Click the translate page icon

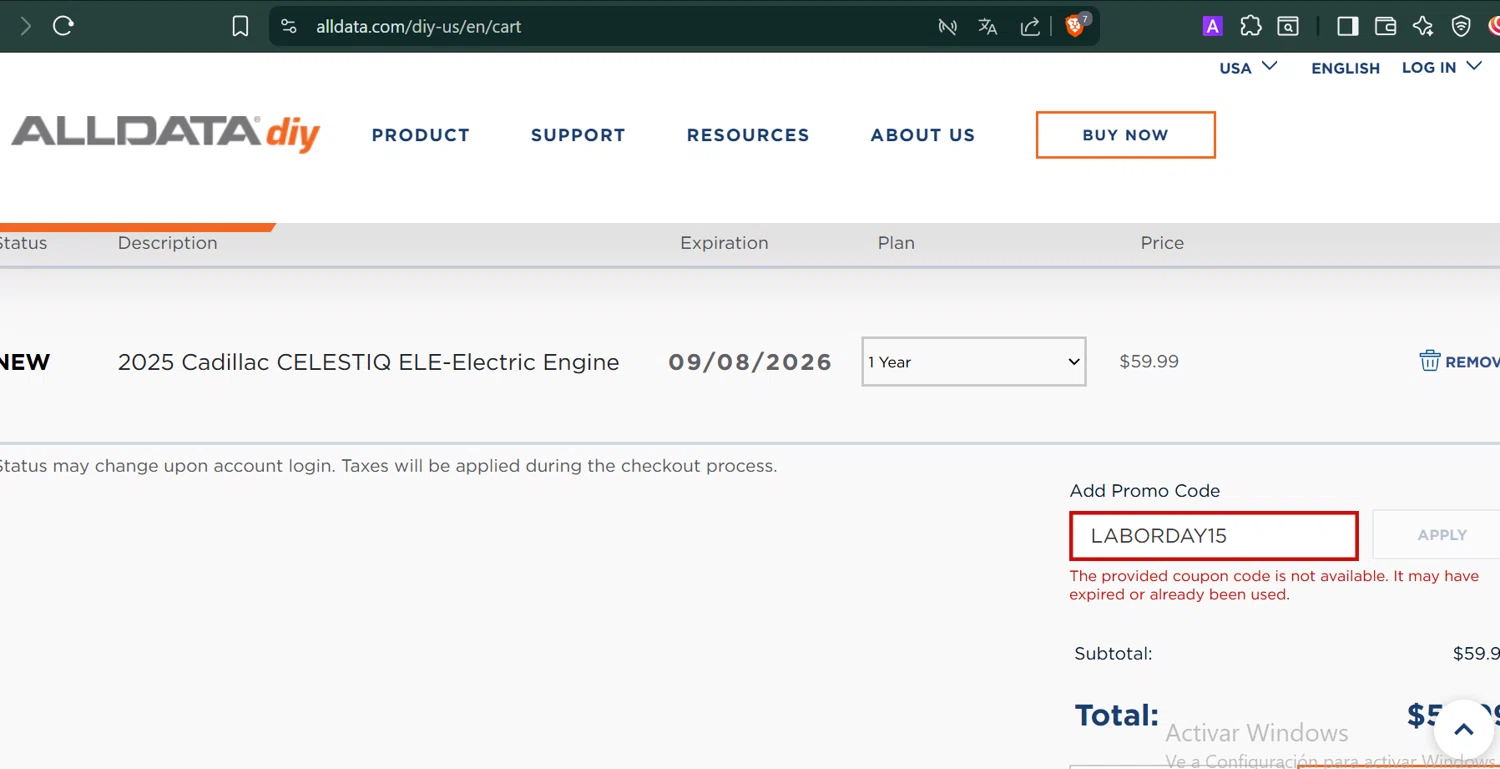pyautogui.click(x=988, y=27)
